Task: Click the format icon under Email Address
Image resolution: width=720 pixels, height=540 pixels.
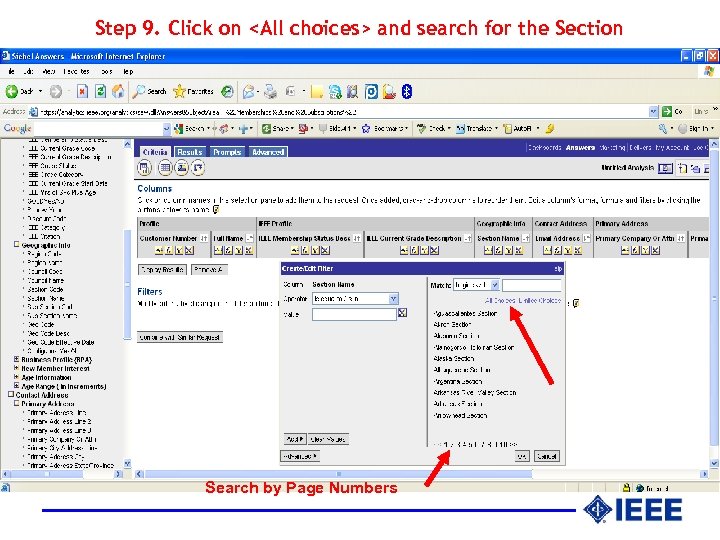Action: tap(547, 250)
